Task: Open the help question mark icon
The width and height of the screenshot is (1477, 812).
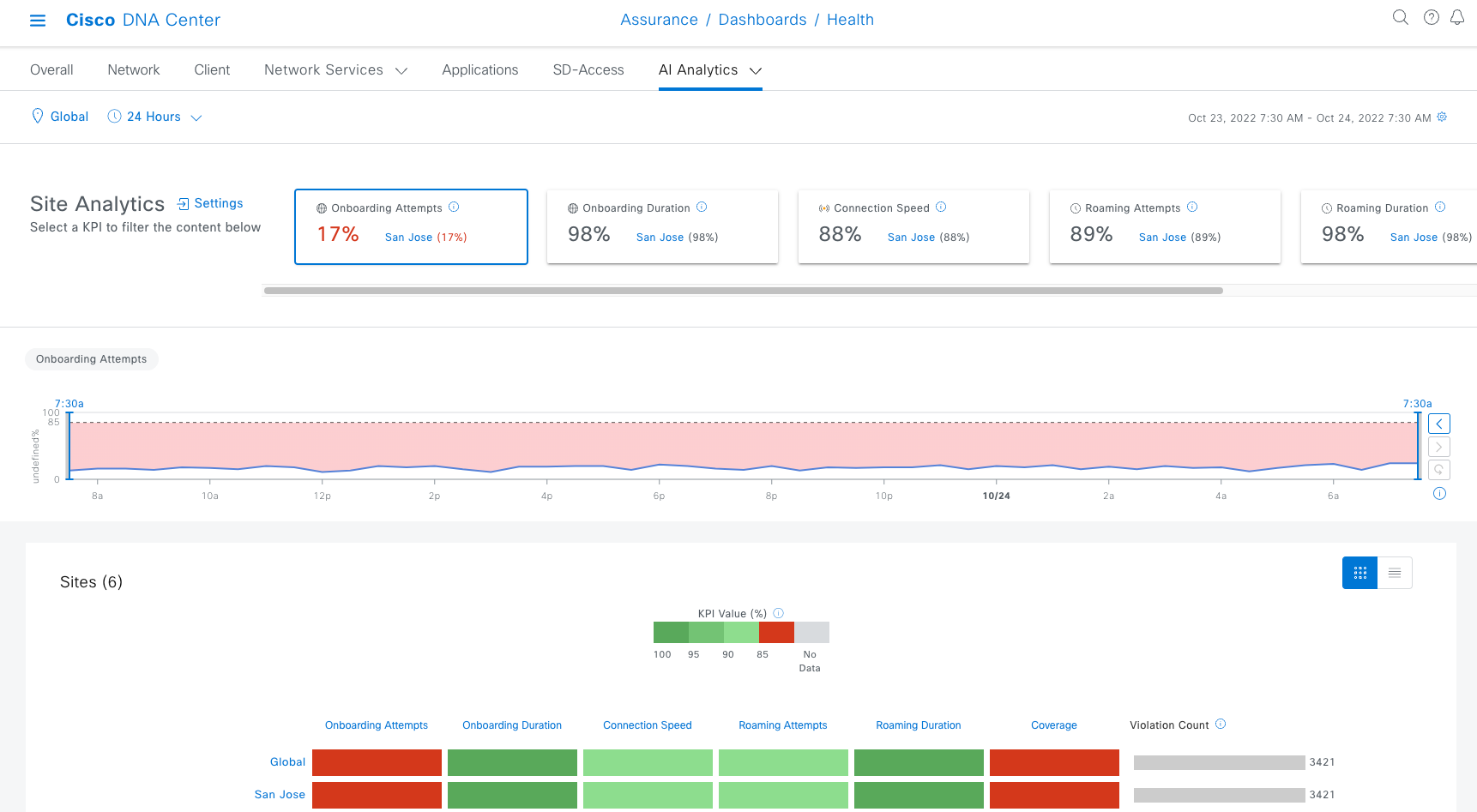Action: point(1431,17)
